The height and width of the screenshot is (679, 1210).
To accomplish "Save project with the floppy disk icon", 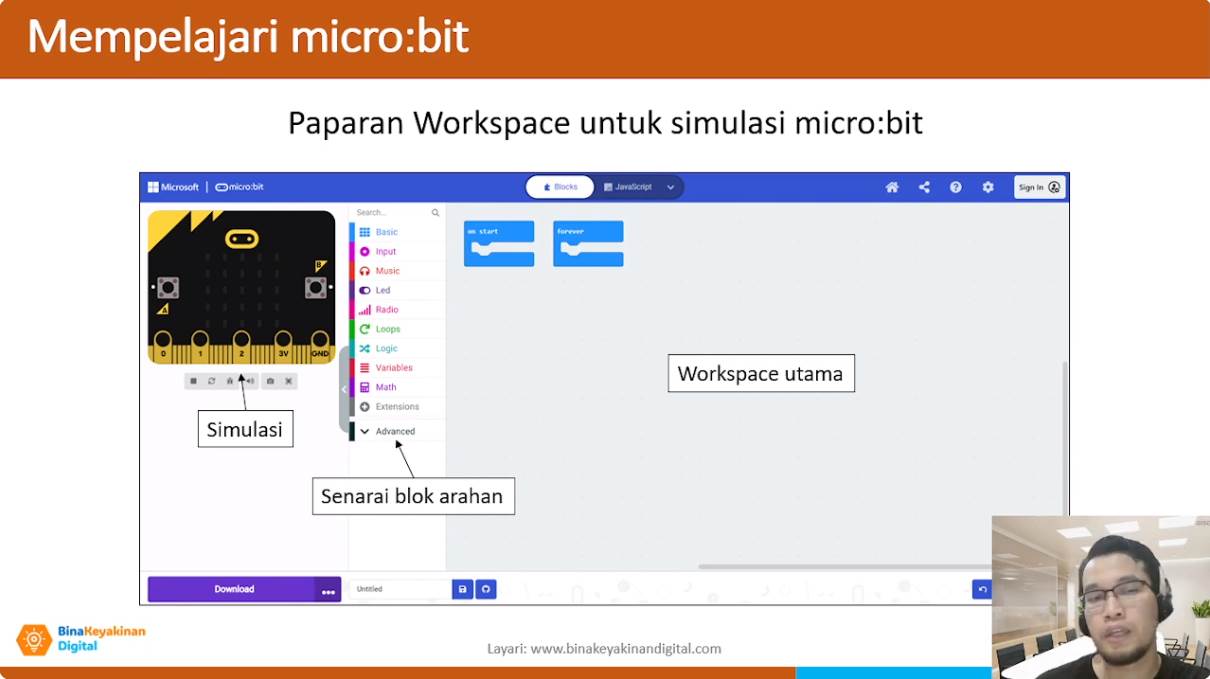I will [462, 589].
